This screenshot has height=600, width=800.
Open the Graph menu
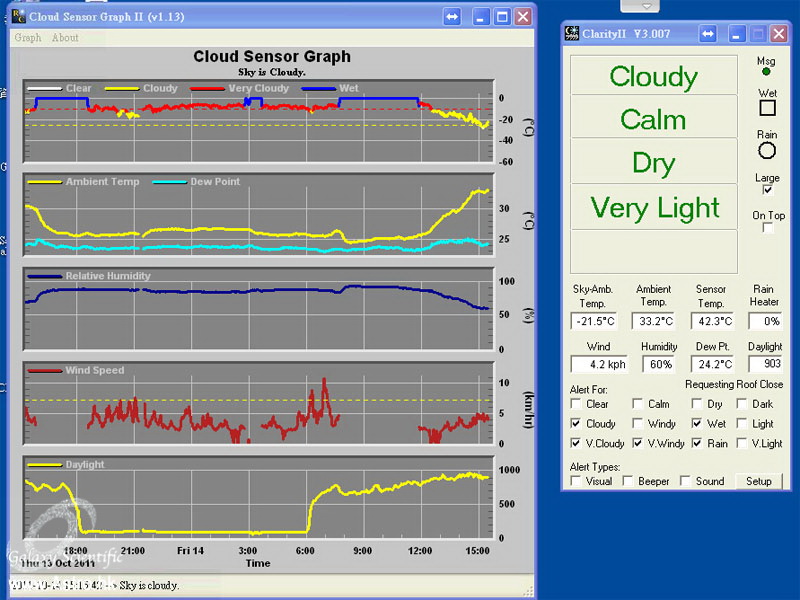(x=28, y=38)
